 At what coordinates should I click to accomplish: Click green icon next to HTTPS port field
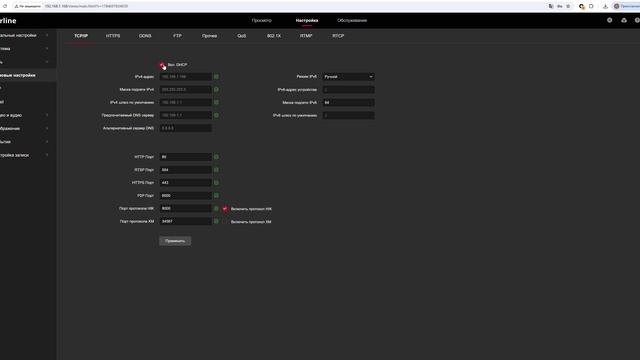(216, 183)
